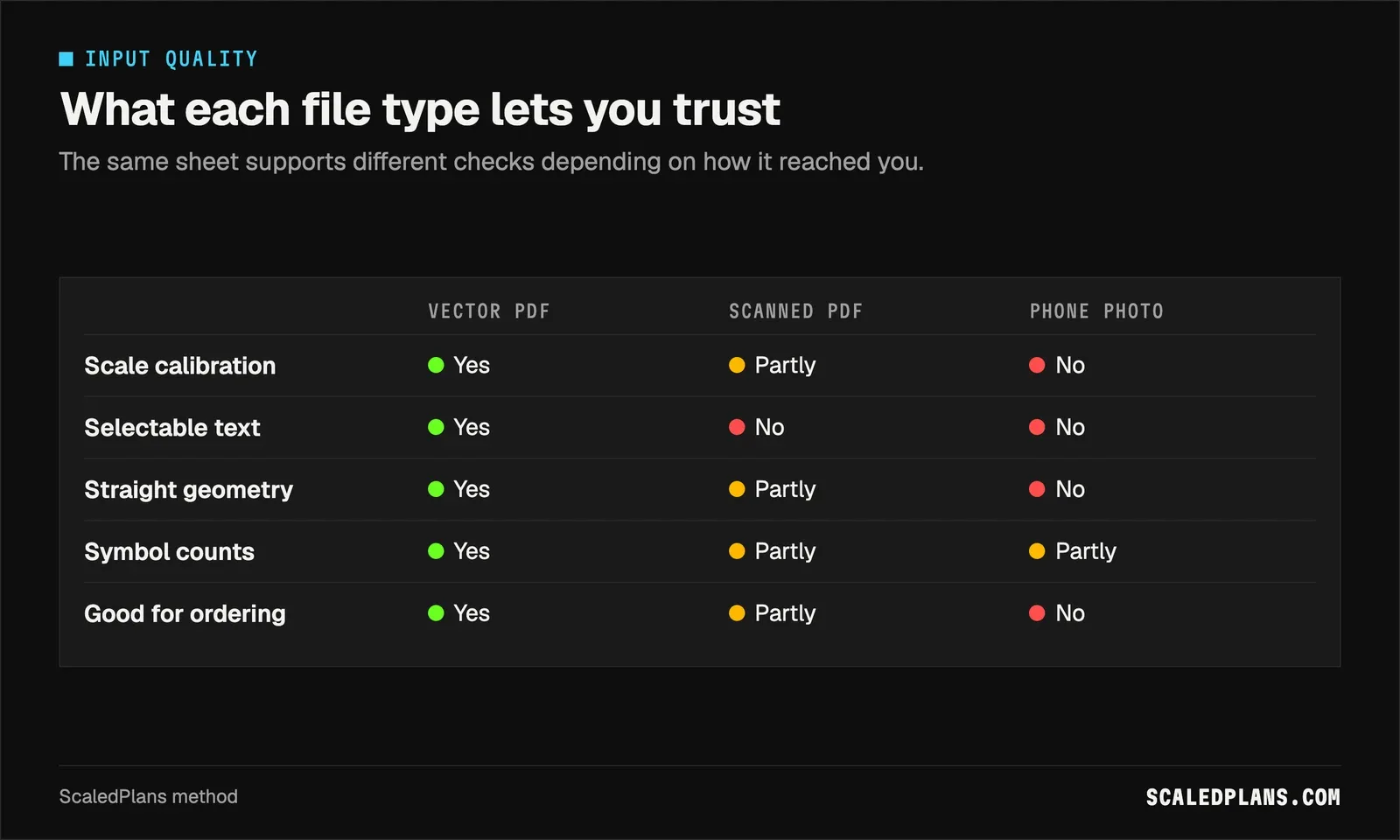1400x840 pixels.
Task: Click the SCALEDPLANS.COM link
Action: 1242,797
